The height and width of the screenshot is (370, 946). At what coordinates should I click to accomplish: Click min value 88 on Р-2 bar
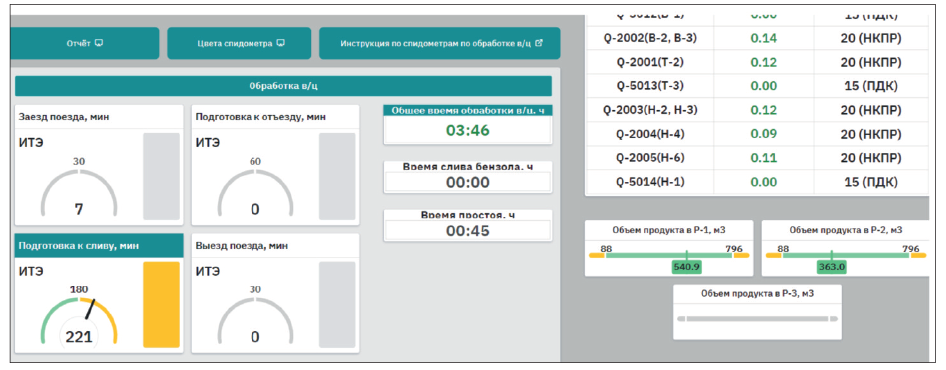783,249
